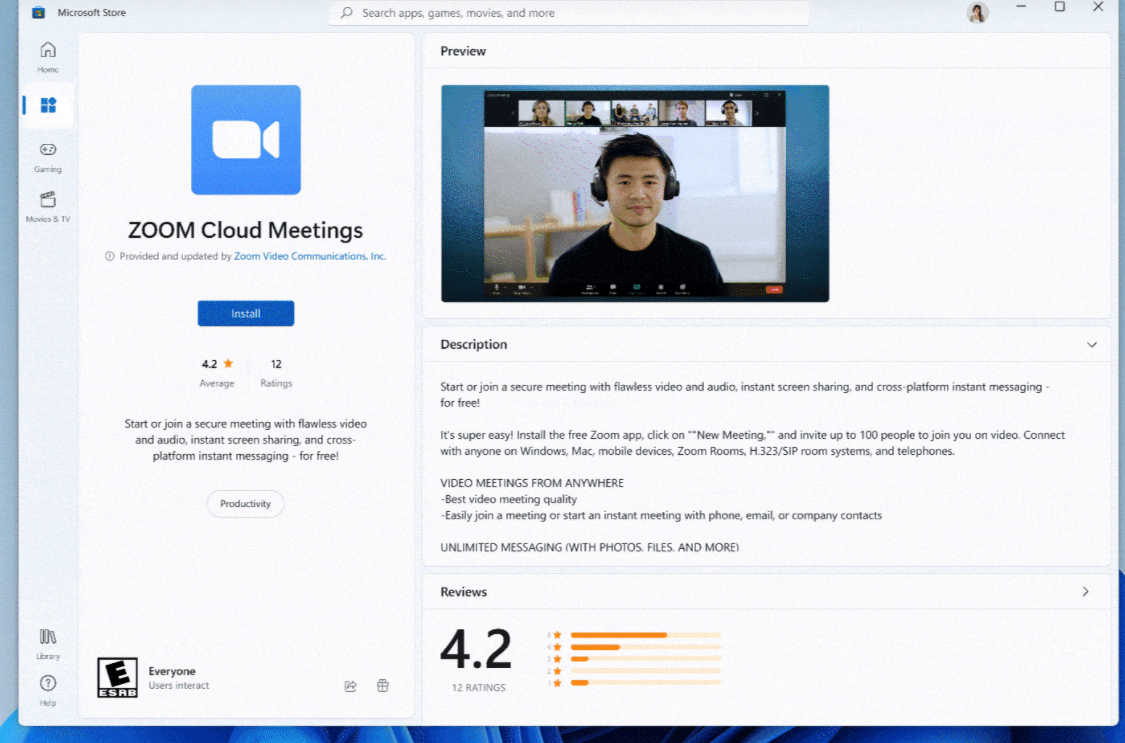Open Zoom Video Communications, Inc. publisher link
The height and width of the screenshot is (743, 1125).
(310, 256)
